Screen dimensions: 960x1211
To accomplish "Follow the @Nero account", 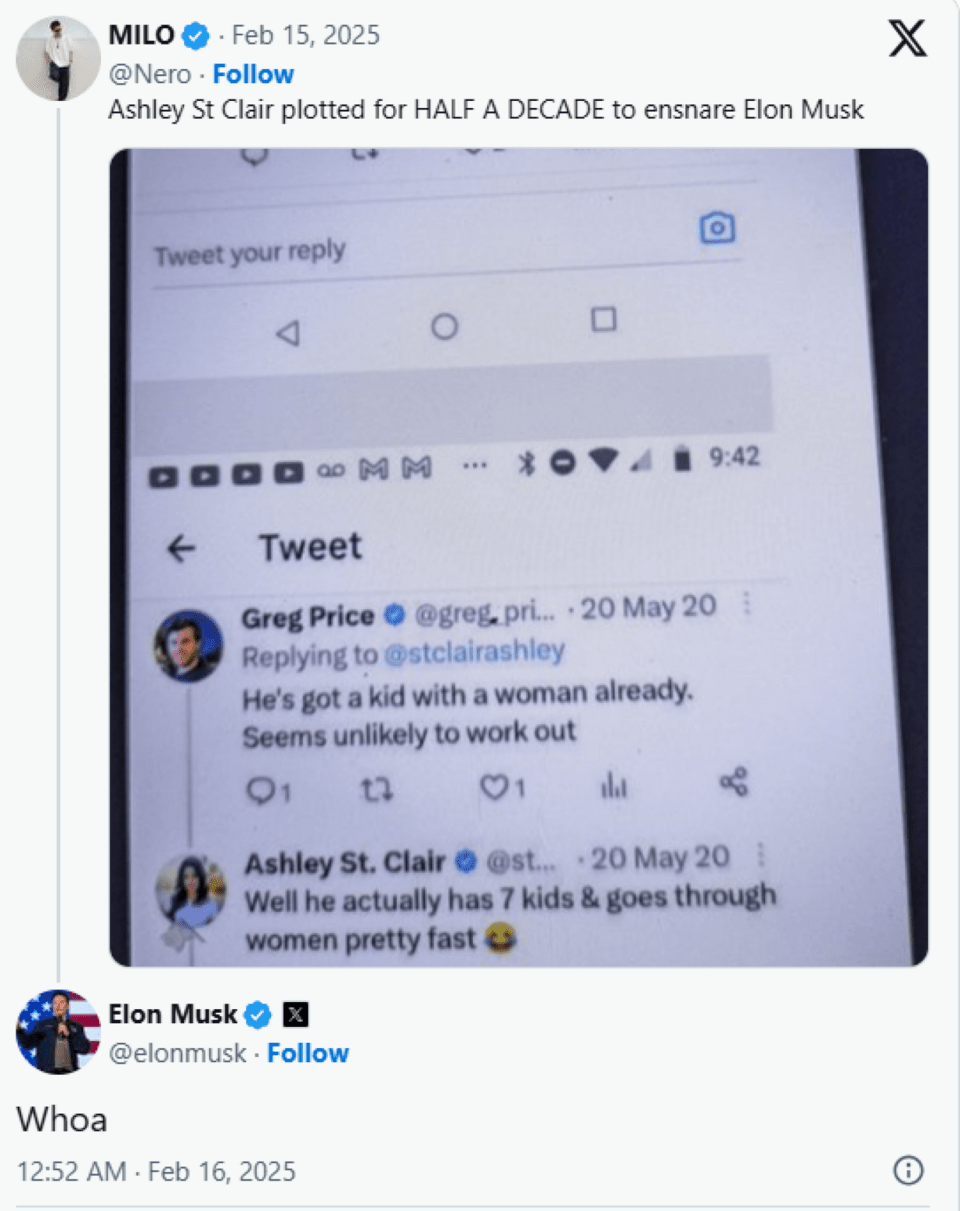I will (253, 75).
